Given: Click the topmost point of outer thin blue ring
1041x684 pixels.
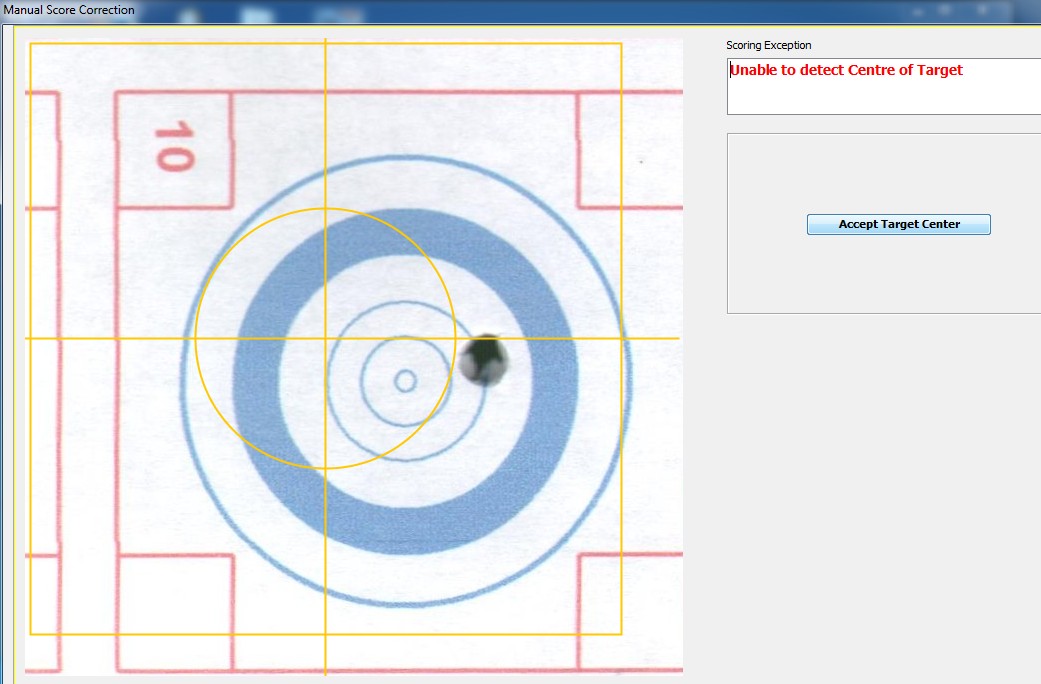Looking at the screenshot, I should tap(405, 157).
